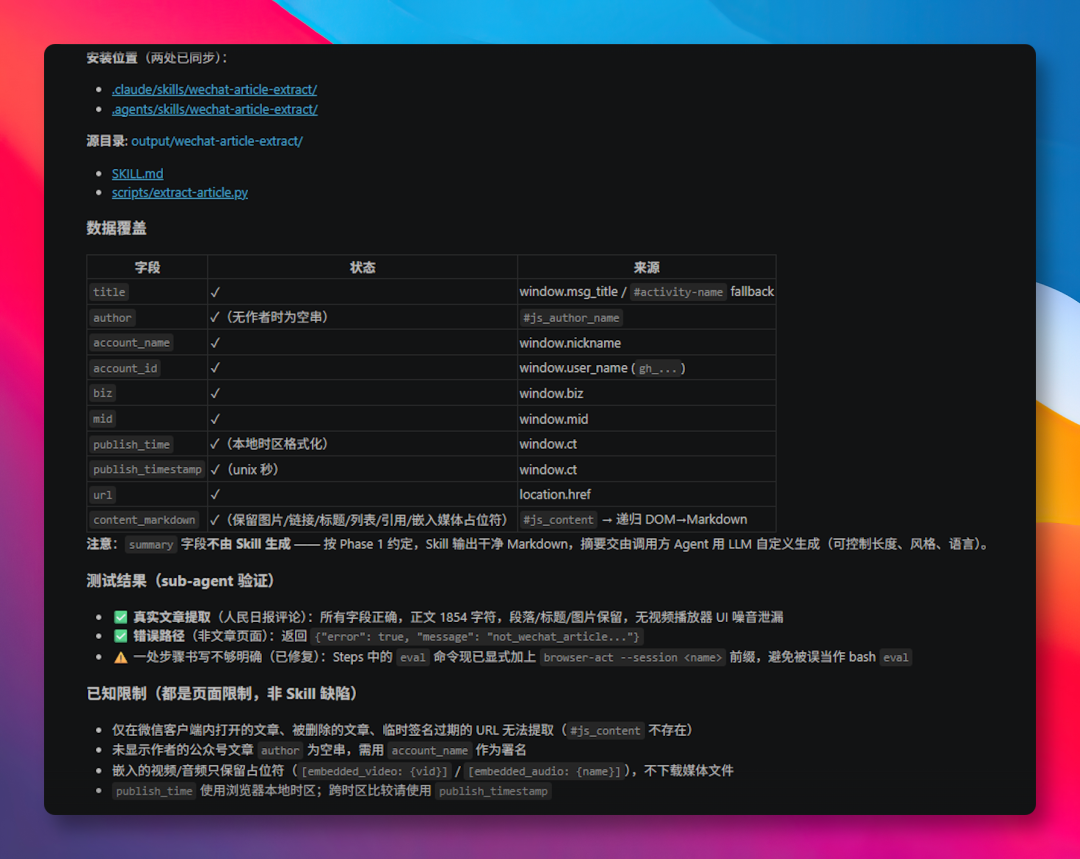Click the 已知限制 section heading
1080x859 pixels.
[x=222, y=694]
